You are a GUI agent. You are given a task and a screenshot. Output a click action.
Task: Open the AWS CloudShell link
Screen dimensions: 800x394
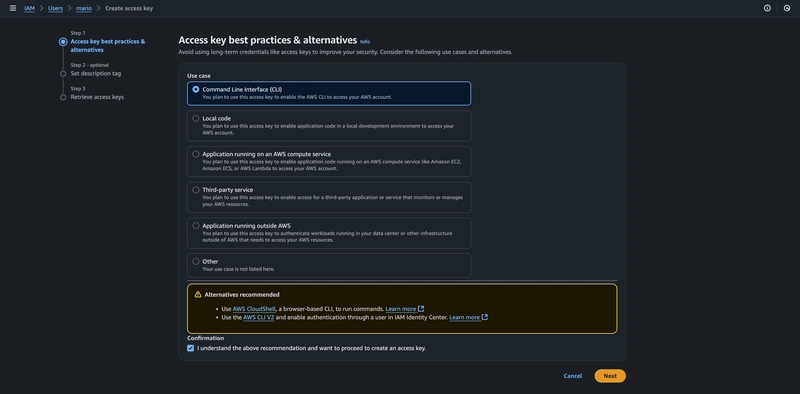(x=254, y=309)
